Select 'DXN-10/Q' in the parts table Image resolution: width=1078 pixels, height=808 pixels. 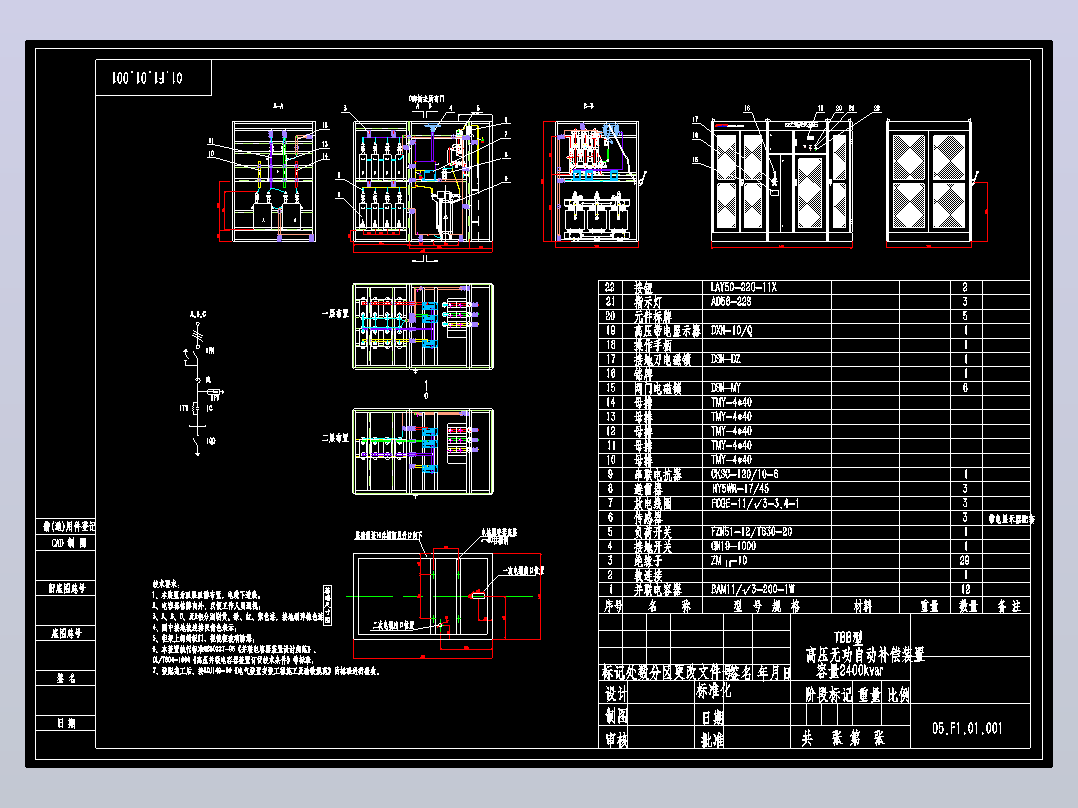click(x=731, y=331)
